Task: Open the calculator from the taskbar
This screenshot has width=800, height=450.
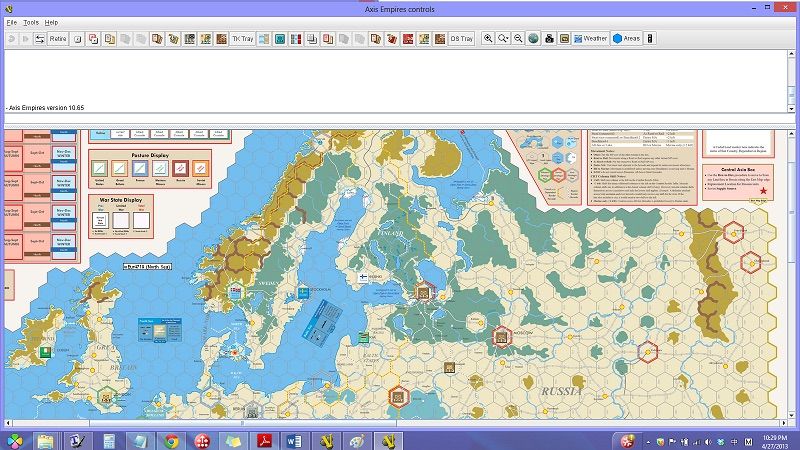Action: click(x=109, y=441)
